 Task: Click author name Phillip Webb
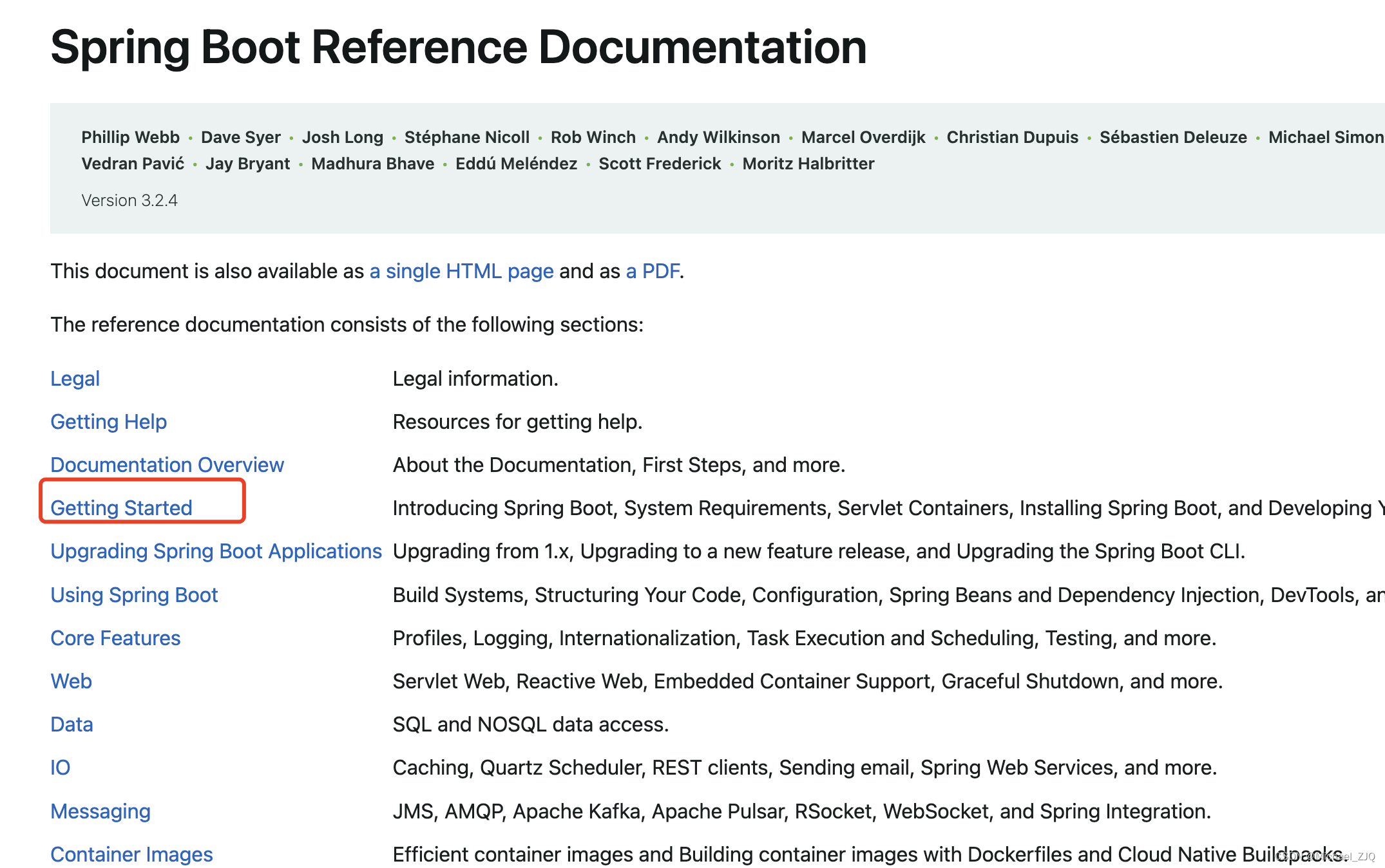point(131,137)
